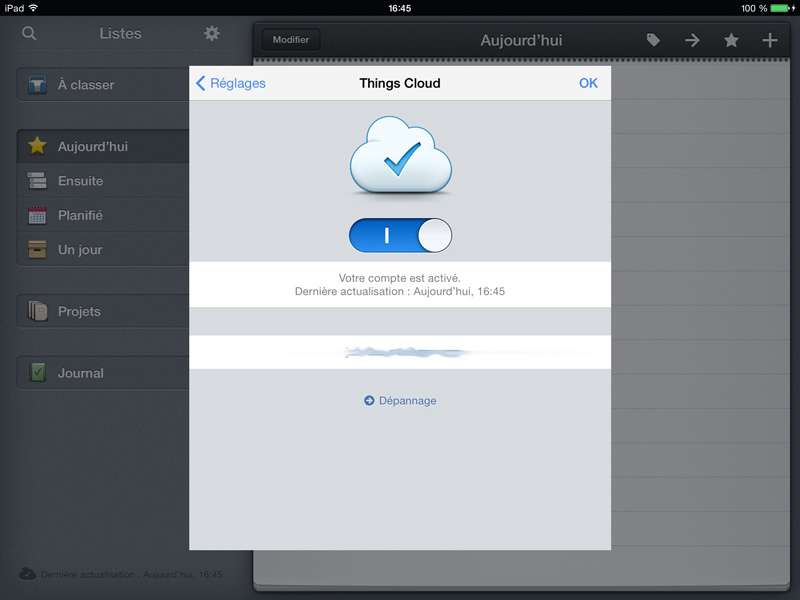Tap "Dernière actualisation" status in sidebar footer

click(x=132, y=574)
